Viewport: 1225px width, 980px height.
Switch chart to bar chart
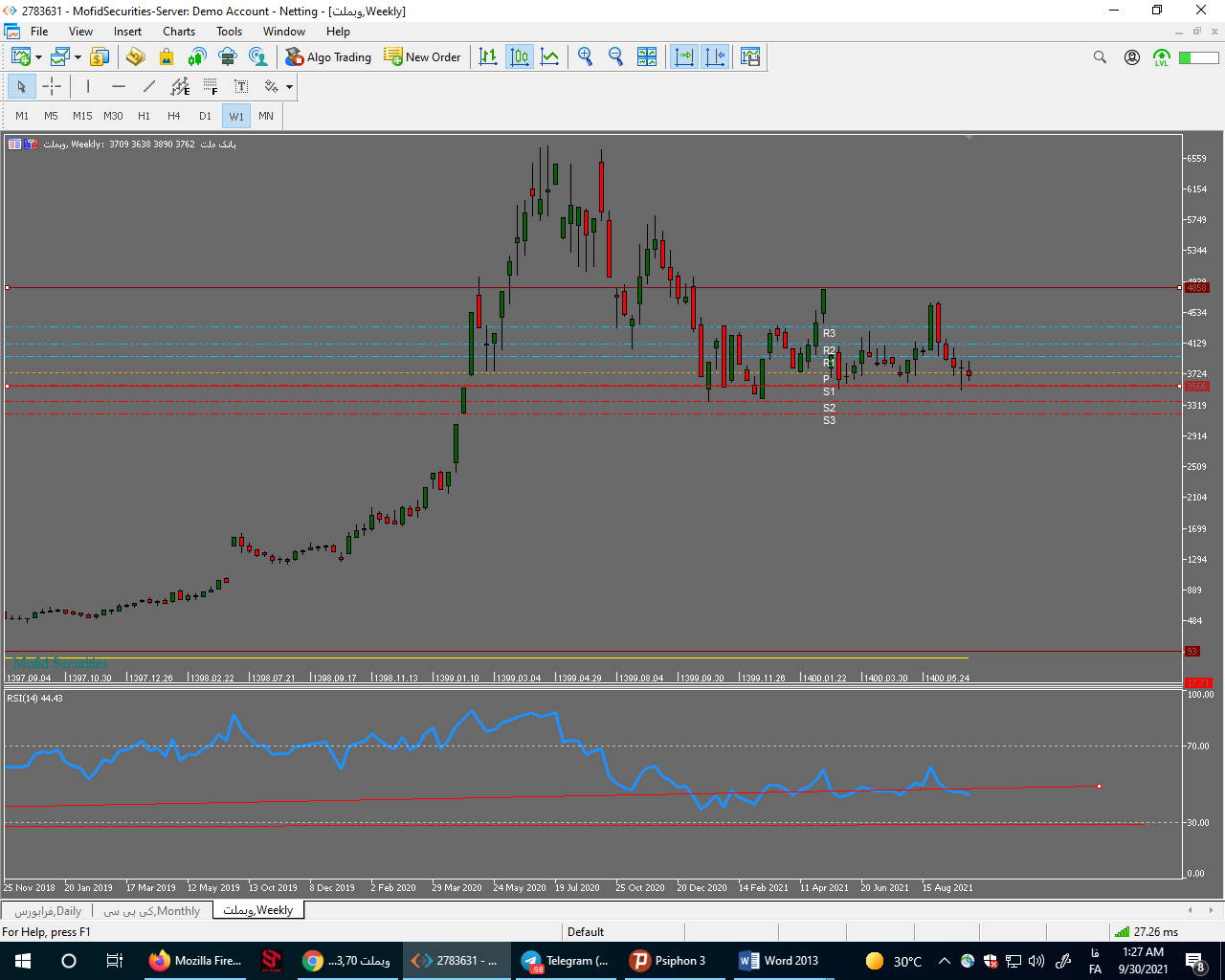point(488,57)
